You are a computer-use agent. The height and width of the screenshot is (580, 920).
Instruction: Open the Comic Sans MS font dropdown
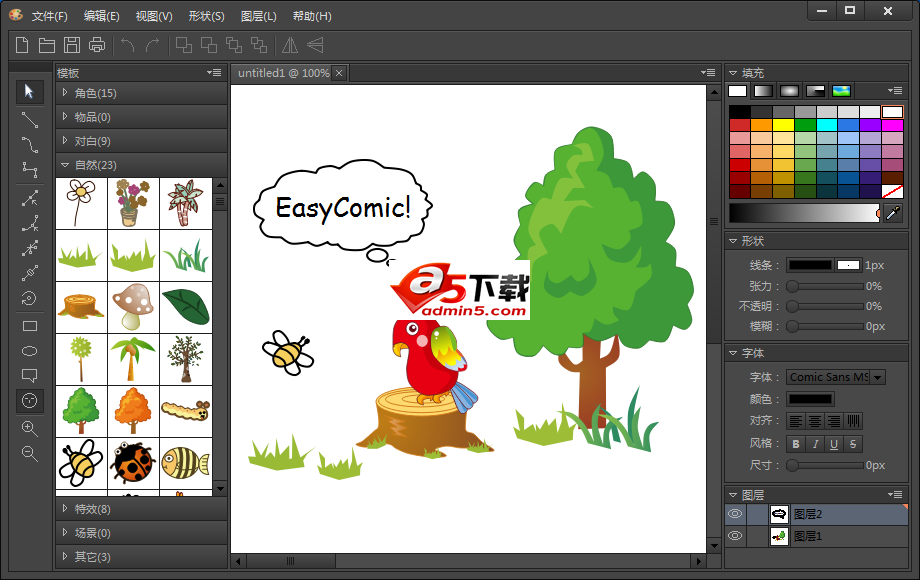(878, 377)
